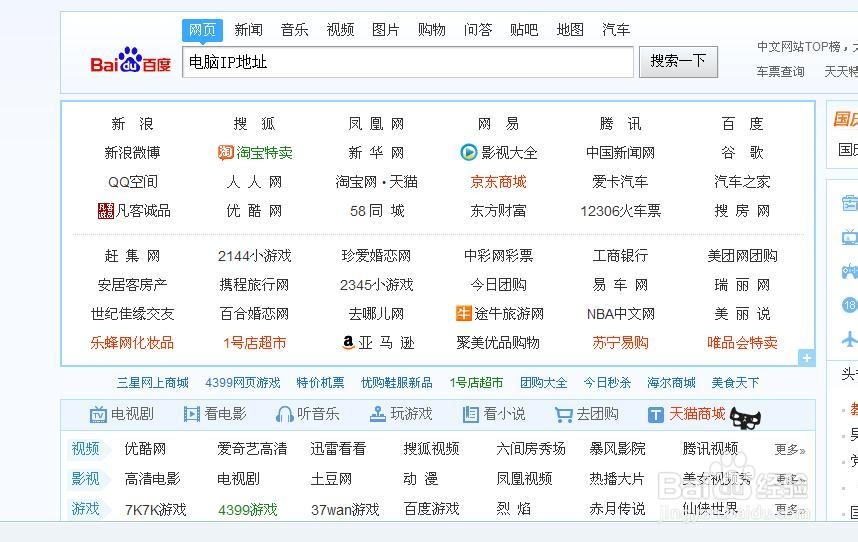The width and height of the screenshot is (858, 542).
Task: Open the 海尔商城 link
Action: coord(671,383)
